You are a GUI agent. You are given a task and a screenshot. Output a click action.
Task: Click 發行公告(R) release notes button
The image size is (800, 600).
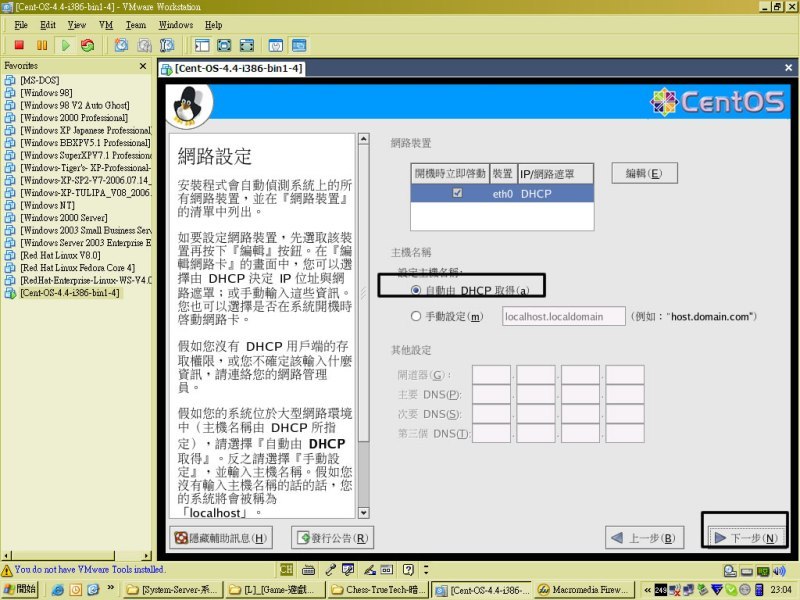pos(332,538)
